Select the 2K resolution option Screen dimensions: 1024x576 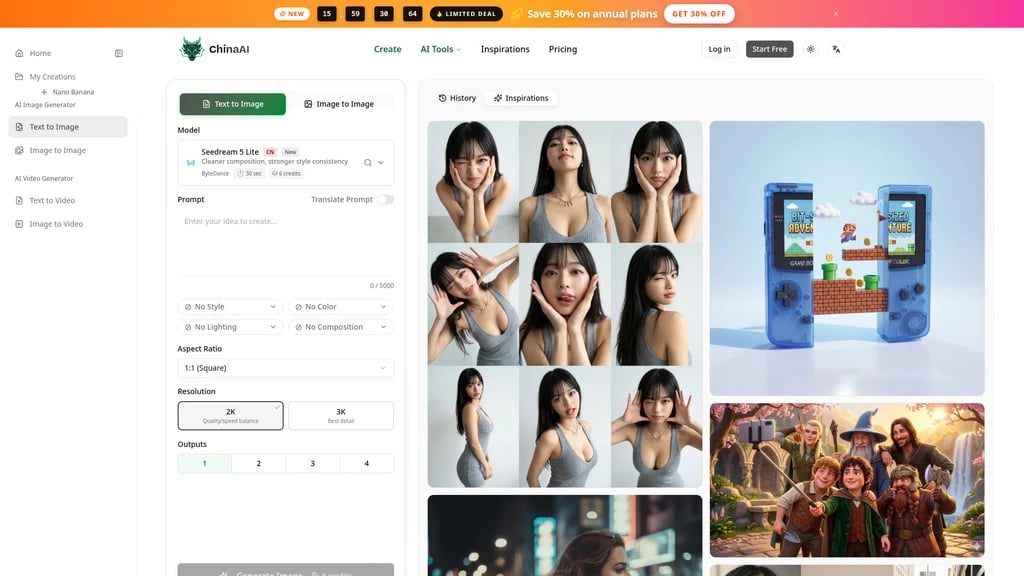231,415
